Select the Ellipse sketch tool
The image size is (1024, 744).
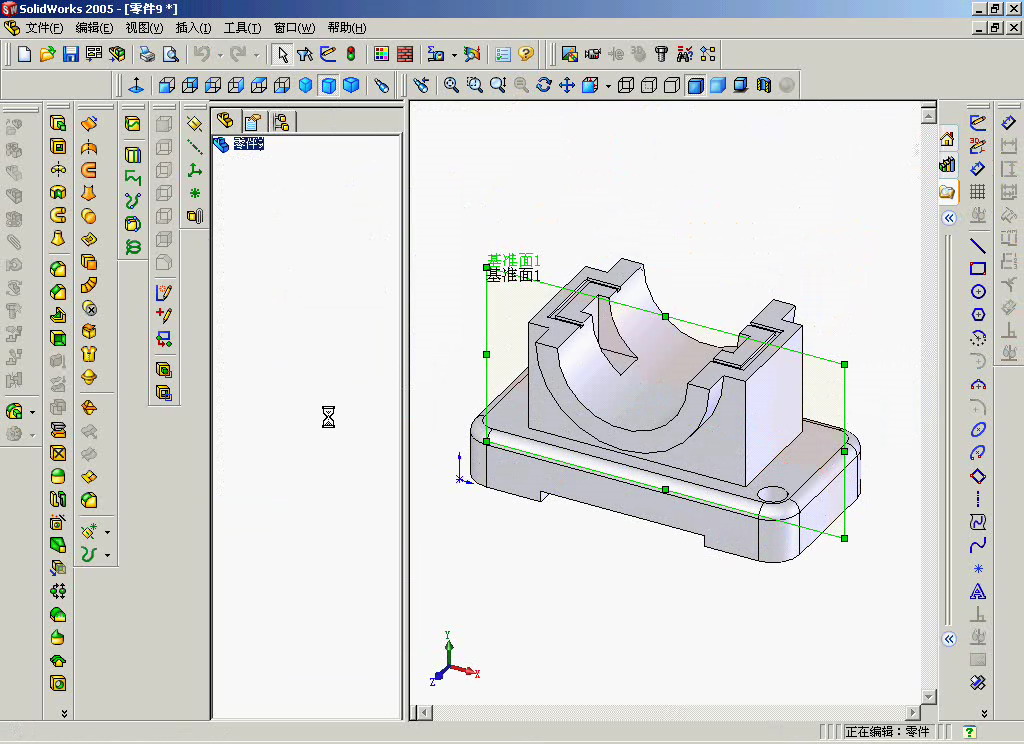point(978,429)
